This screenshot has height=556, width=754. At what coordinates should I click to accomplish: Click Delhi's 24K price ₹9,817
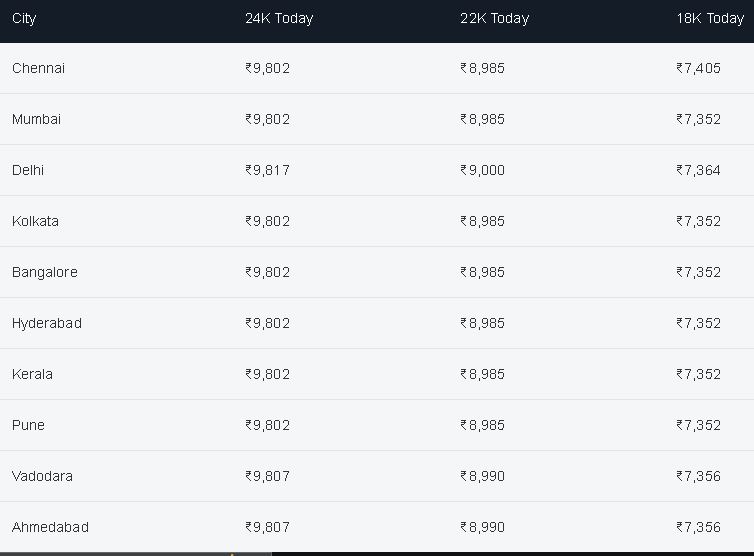[267, 170]
